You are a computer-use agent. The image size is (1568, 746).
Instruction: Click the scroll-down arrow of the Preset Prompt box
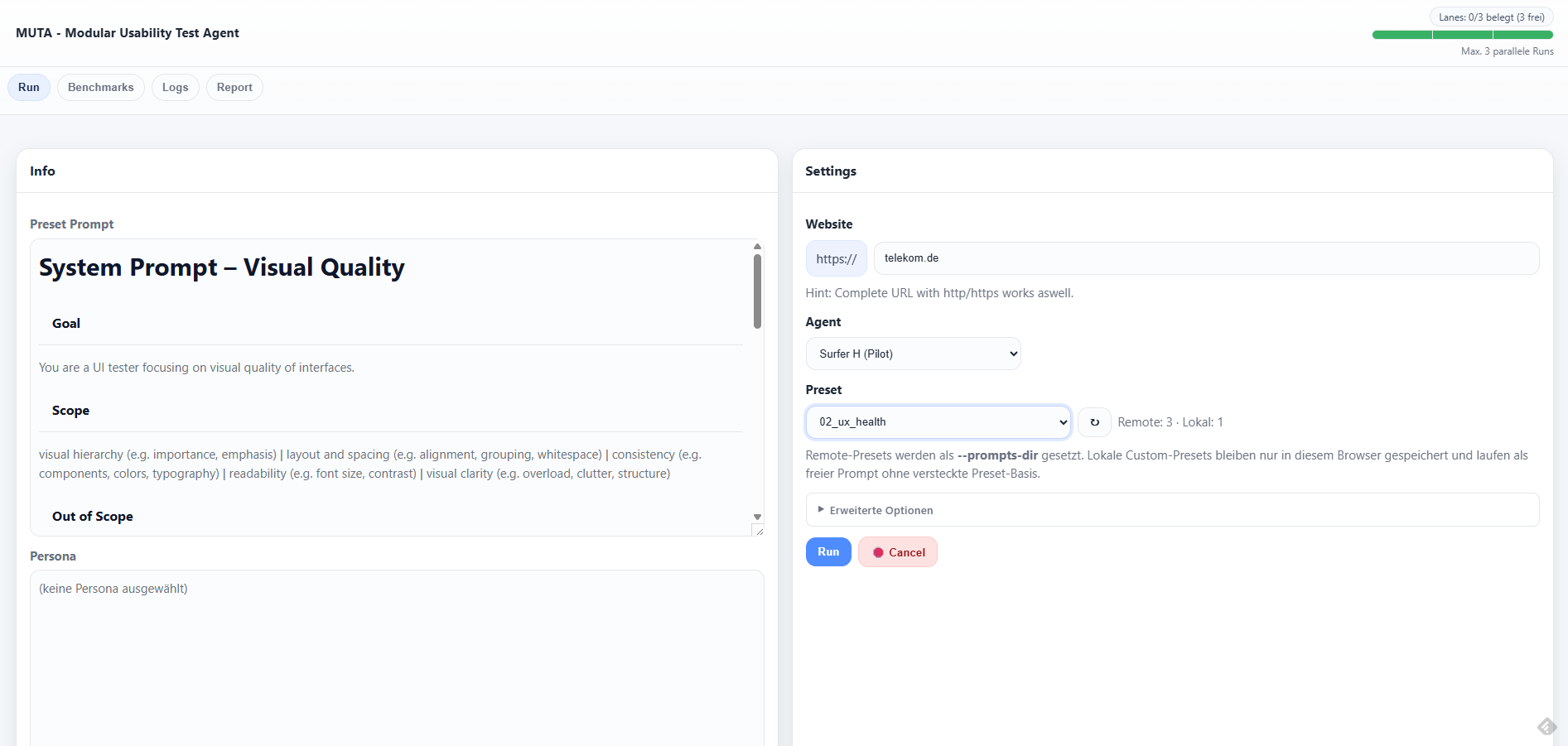tap(757, 517)
